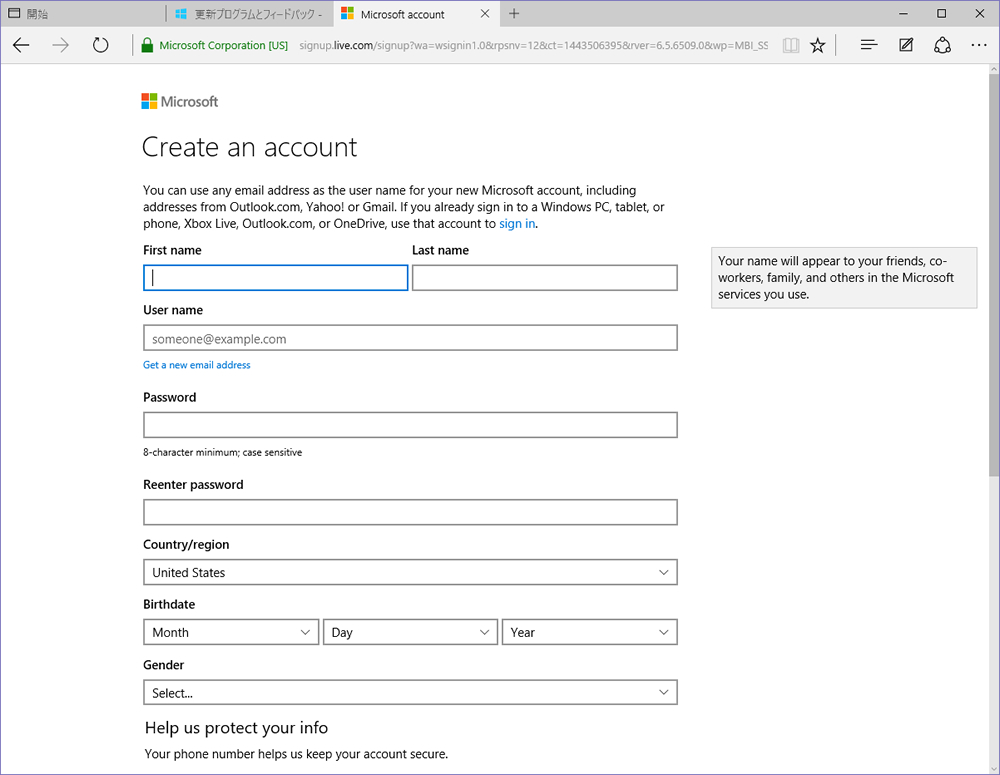The image size is (1000, 775).
Task: Switch to the 開始 tab
Action: coord(83,14)
